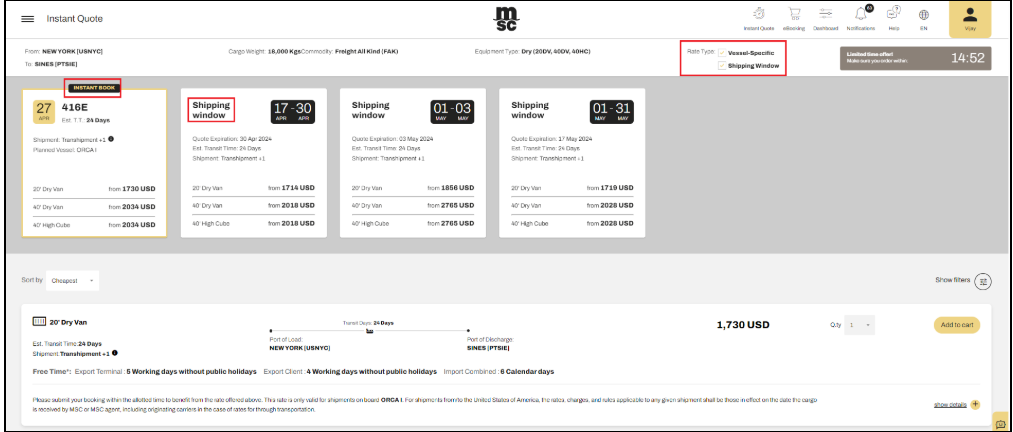Click the 1,730 USD price
The height and width of the screenshot is (432, 1013).
click(x=743, y=325)
